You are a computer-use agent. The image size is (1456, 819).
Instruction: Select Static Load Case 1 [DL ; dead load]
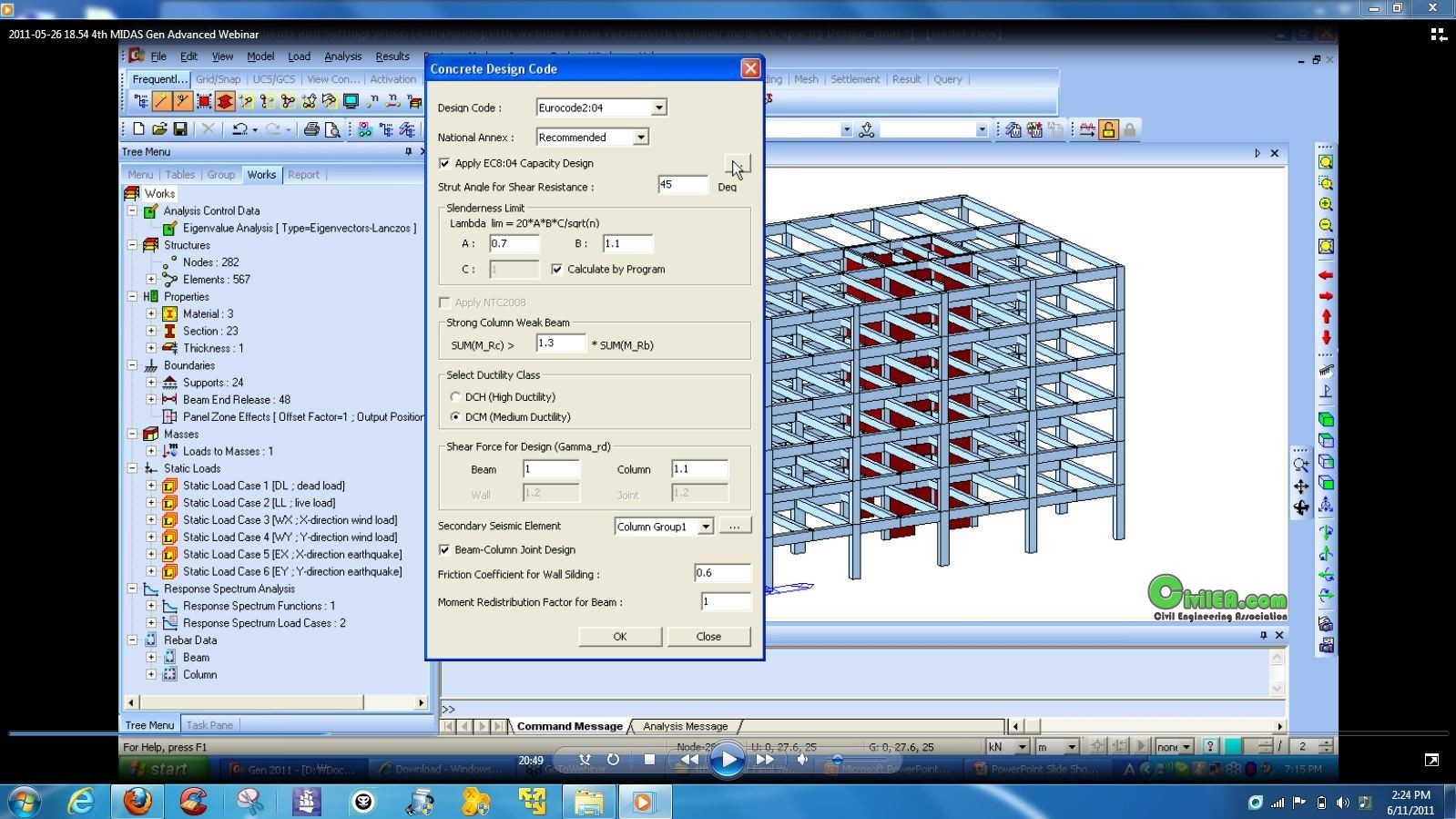coord(263,486)
